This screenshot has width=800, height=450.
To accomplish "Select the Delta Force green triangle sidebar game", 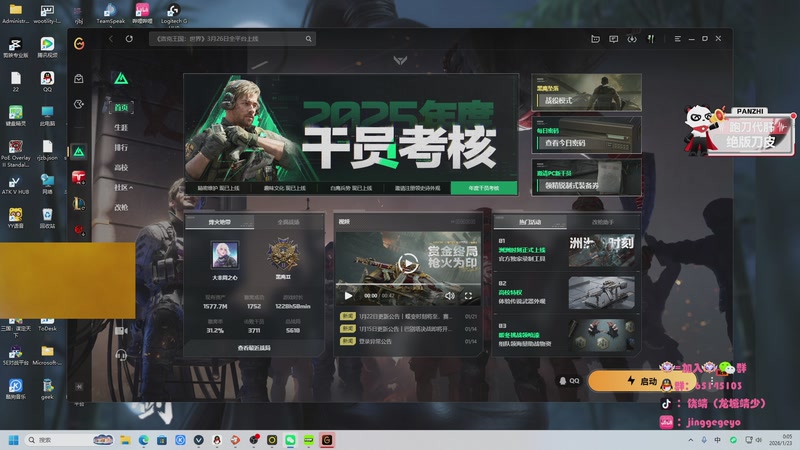I will (79, 152).
